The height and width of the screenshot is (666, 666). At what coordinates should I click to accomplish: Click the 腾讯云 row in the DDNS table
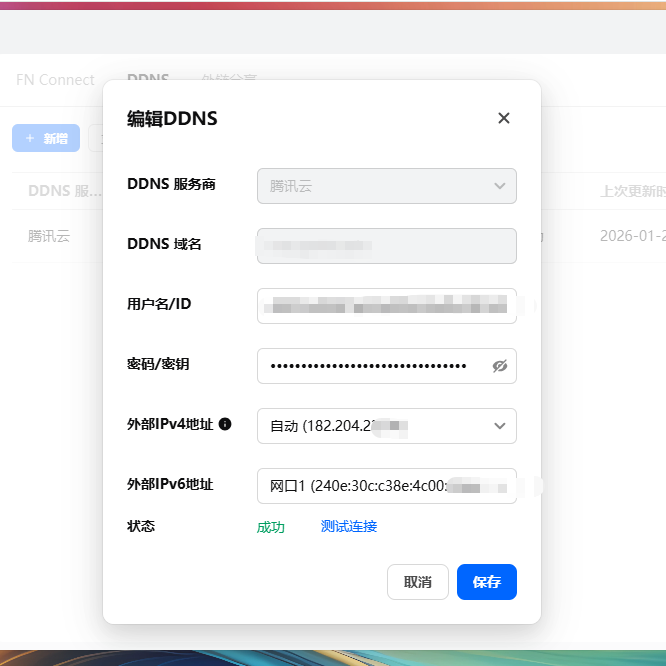tap(49, 236)
